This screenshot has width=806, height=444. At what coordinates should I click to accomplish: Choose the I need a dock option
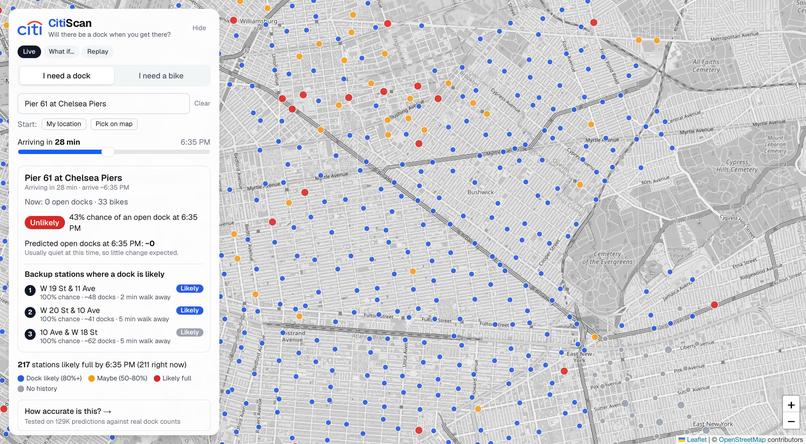67,76
